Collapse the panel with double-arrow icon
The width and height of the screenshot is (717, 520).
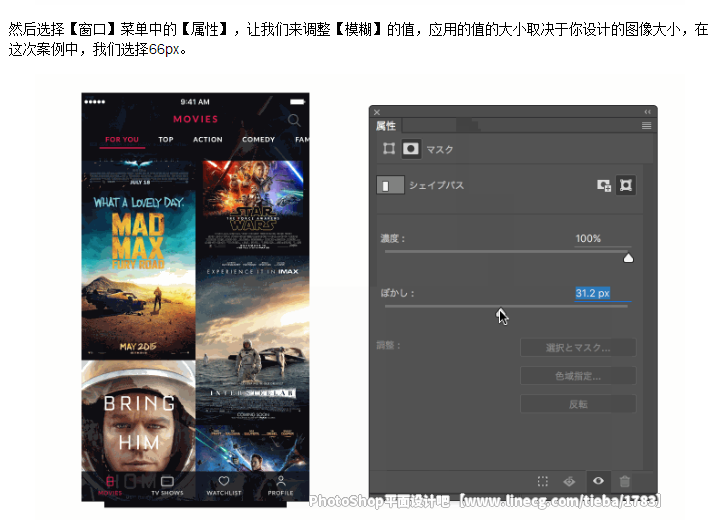click(x=647, y=112)
